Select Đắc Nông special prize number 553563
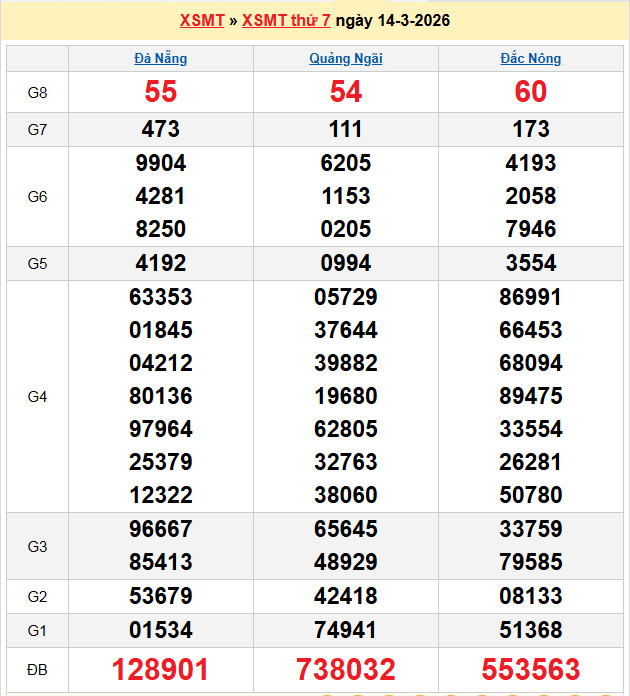Image resolution: width=630 pixels, height=696 pixels. [530, 669]
